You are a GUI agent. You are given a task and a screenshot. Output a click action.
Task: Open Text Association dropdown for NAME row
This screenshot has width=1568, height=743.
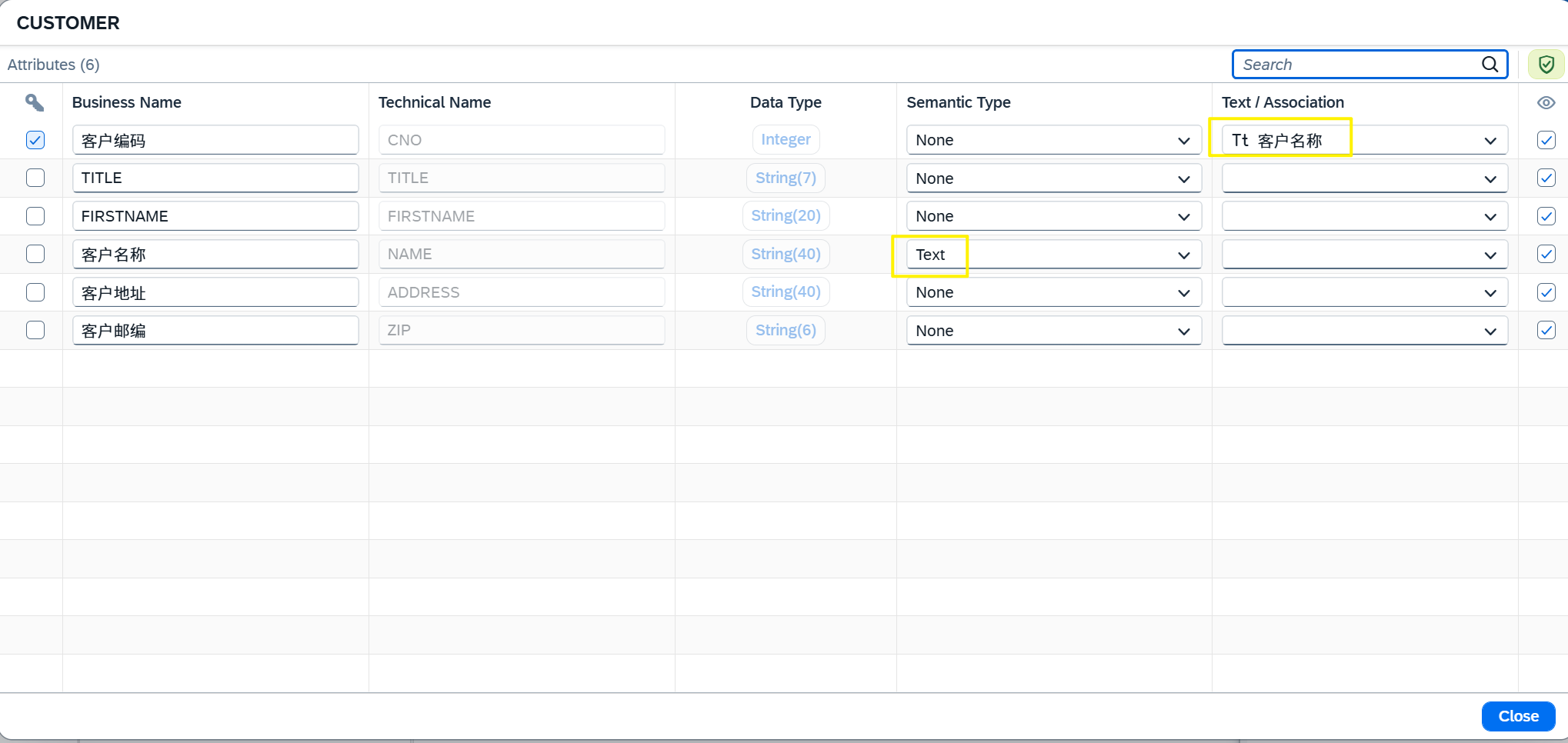pyautogui.click(x=1364, y=255)
